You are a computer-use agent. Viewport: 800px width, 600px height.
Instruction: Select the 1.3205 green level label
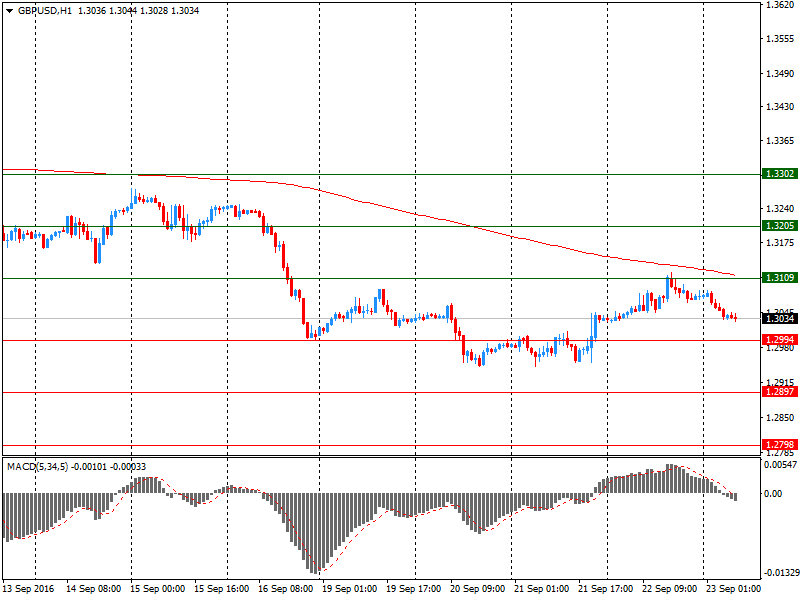pos(779,226)
